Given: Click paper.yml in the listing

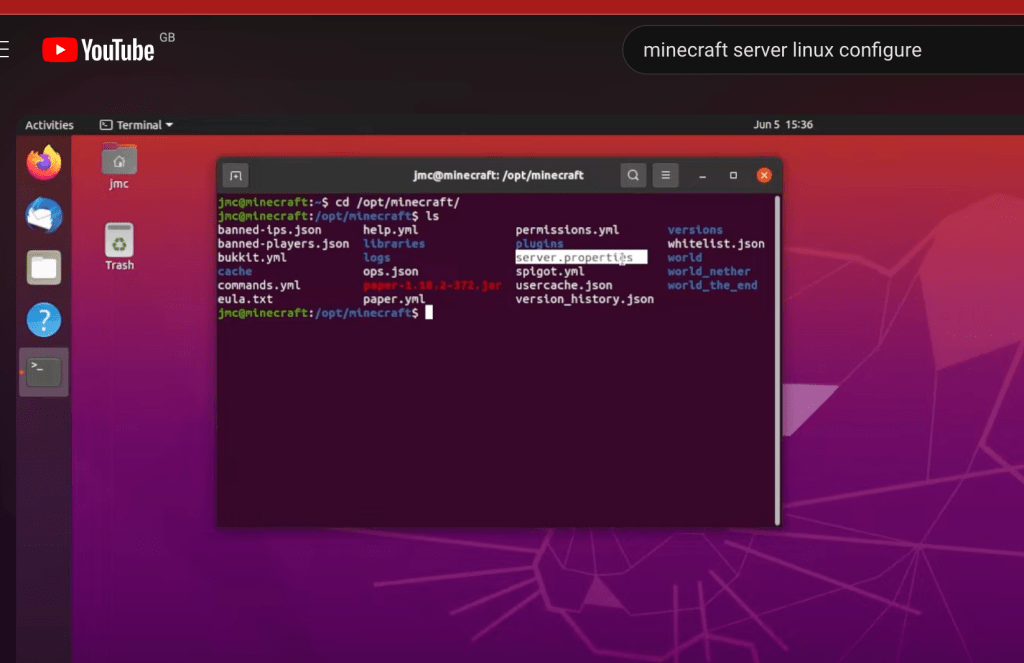Looking at the screenshot, I should point(394,299).
